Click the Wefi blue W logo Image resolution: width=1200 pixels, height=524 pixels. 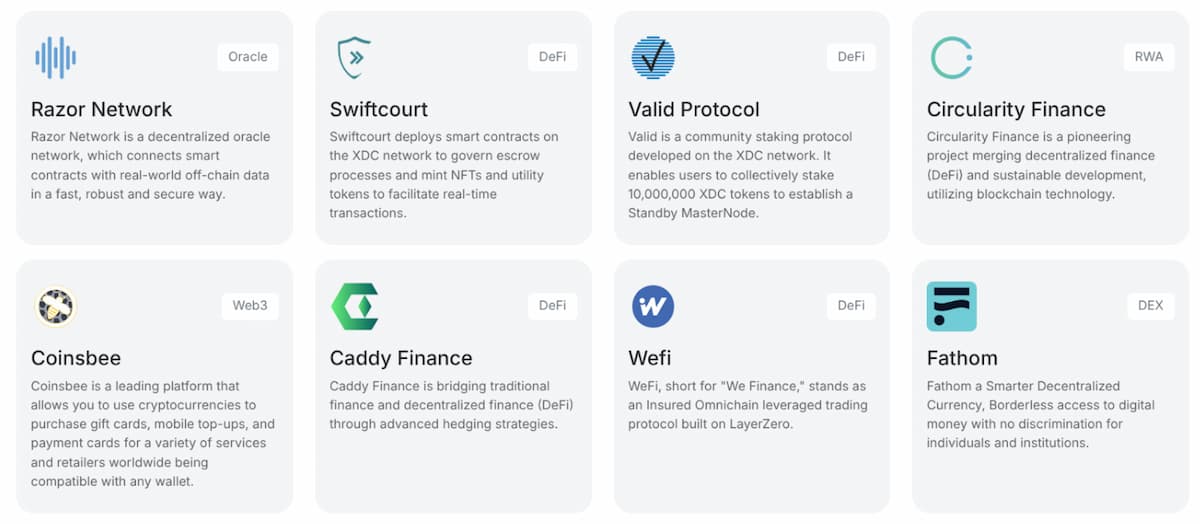tap(653, 306)
